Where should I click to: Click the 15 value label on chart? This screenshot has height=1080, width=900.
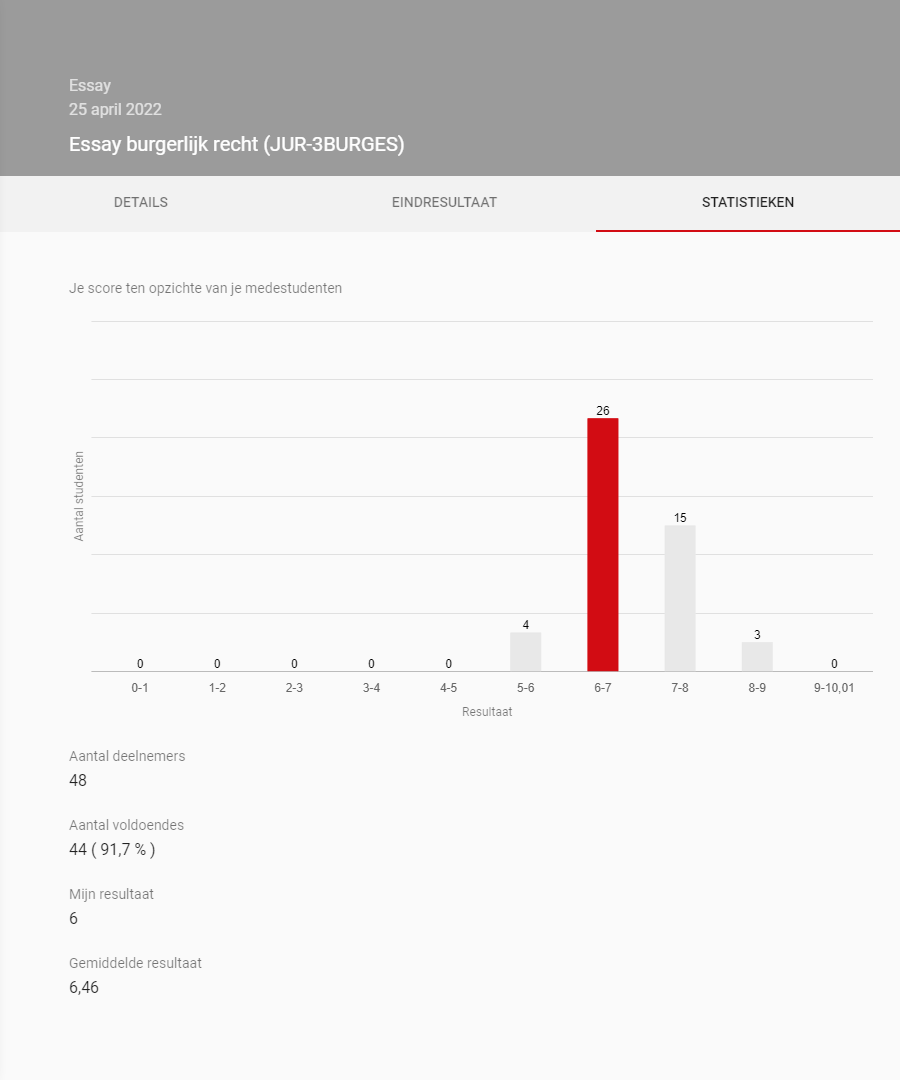coord(680,518)
